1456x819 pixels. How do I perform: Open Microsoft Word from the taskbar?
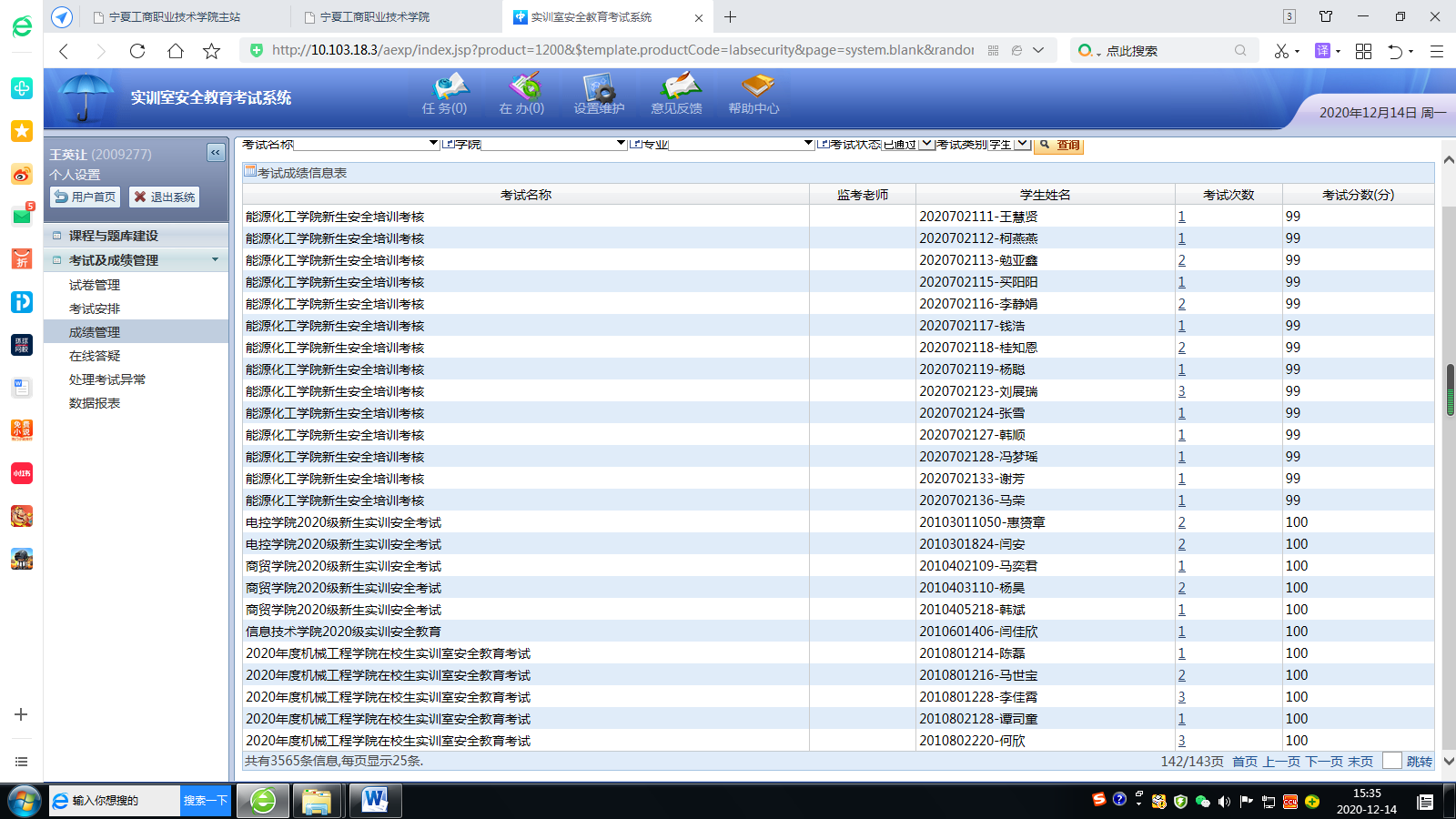(x=375, y=801)
